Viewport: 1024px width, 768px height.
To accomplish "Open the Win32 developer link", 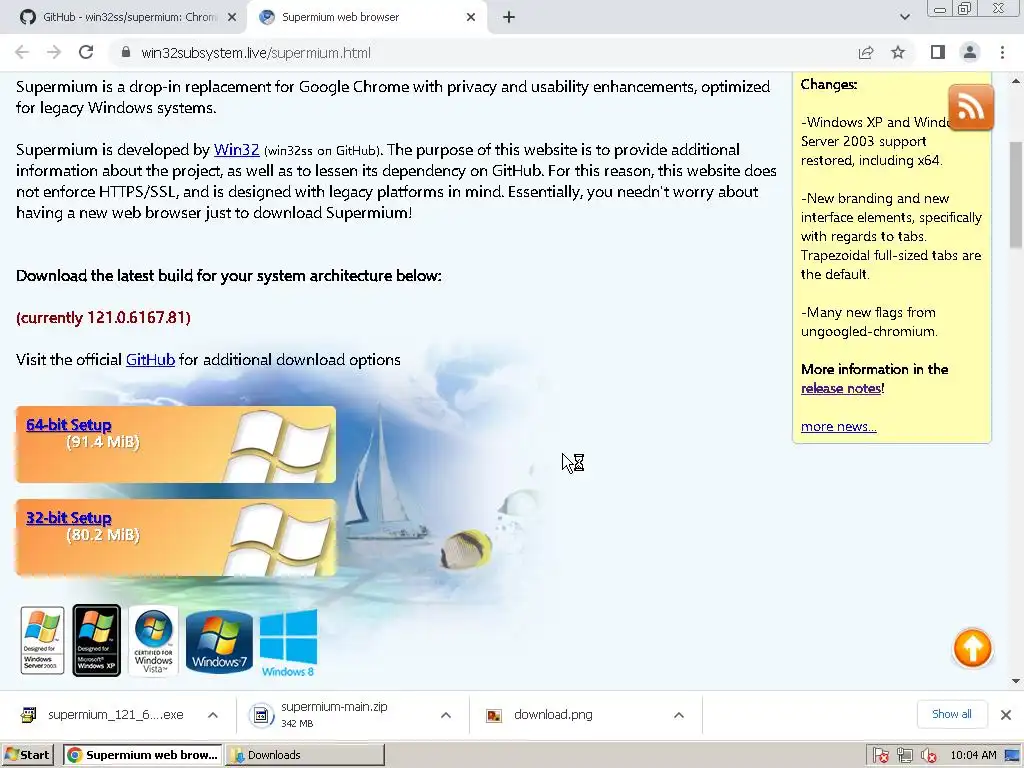I will click(236, 150).
